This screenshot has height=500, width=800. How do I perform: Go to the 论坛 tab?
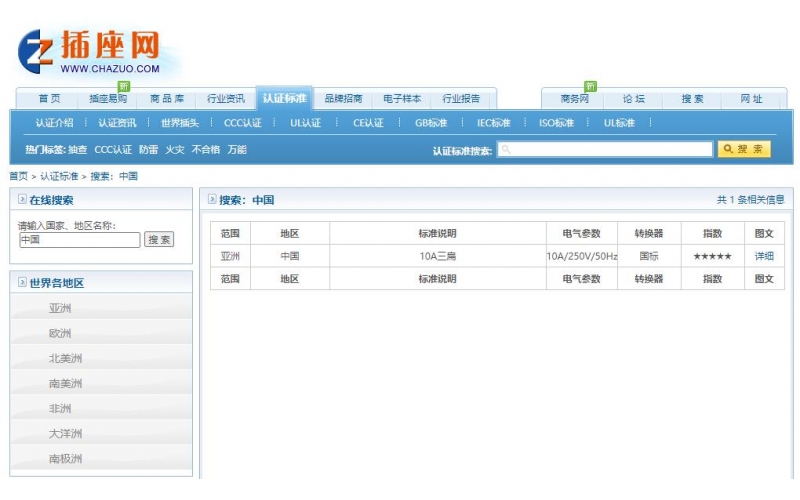click(x=634, y=99)
